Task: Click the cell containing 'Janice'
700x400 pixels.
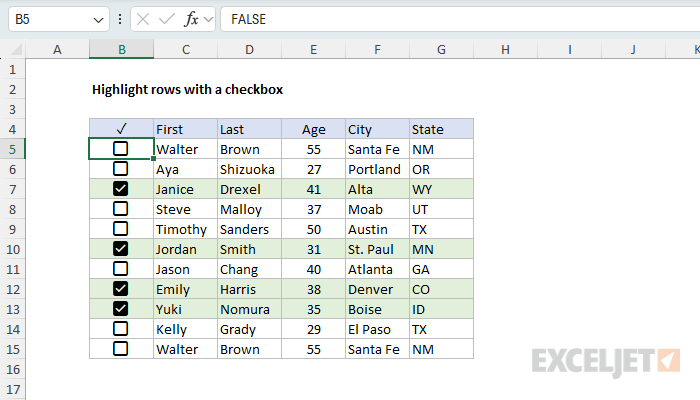Action: (x=186, y=189)
